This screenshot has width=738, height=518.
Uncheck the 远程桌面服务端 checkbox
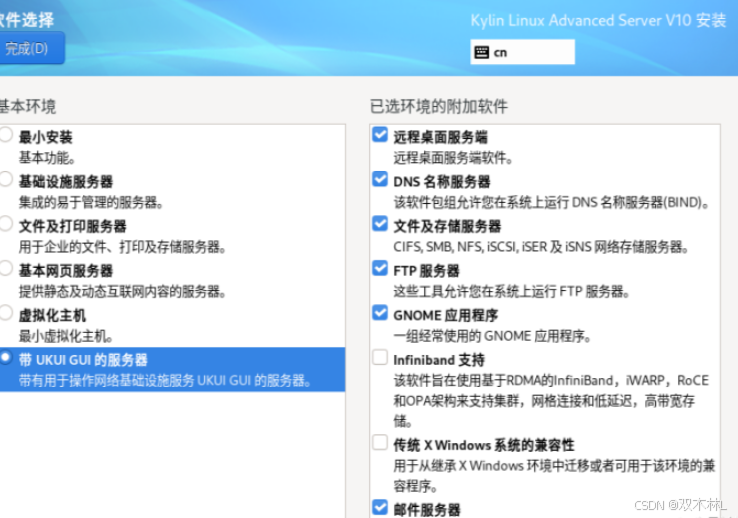pos(380,135)
